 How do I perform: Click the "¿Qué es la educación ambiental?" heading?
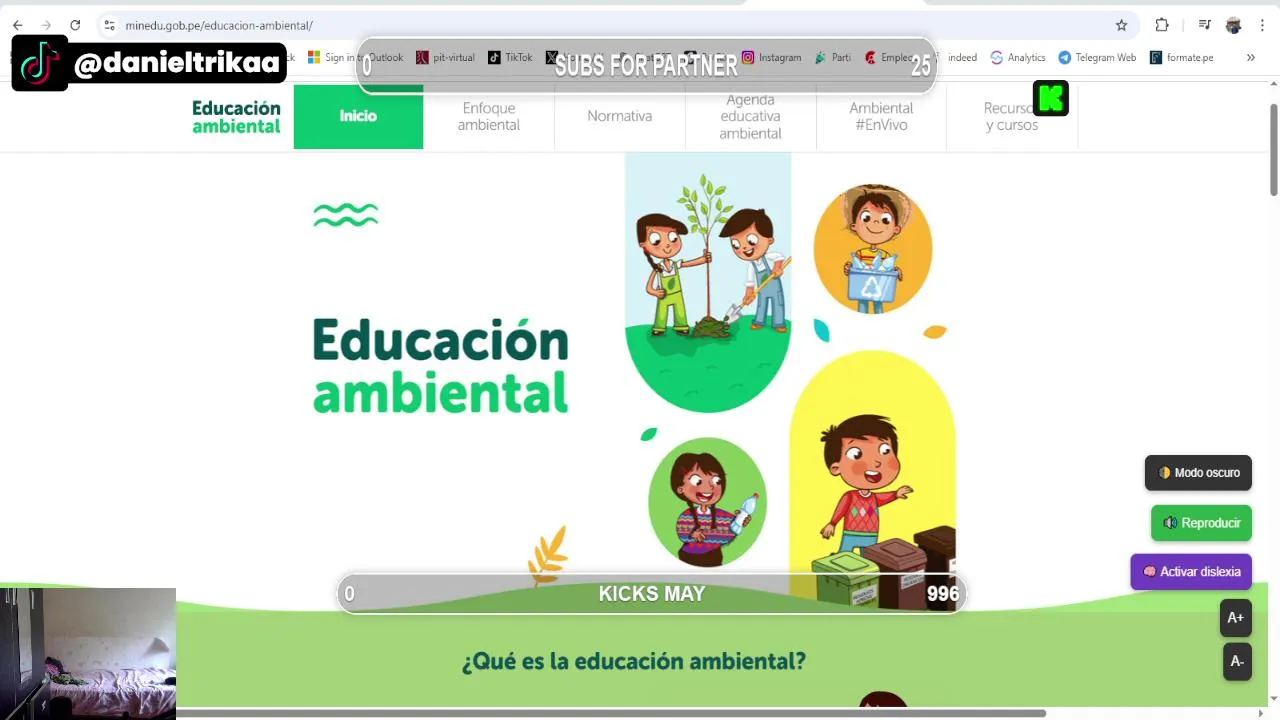tap(633, 661)
